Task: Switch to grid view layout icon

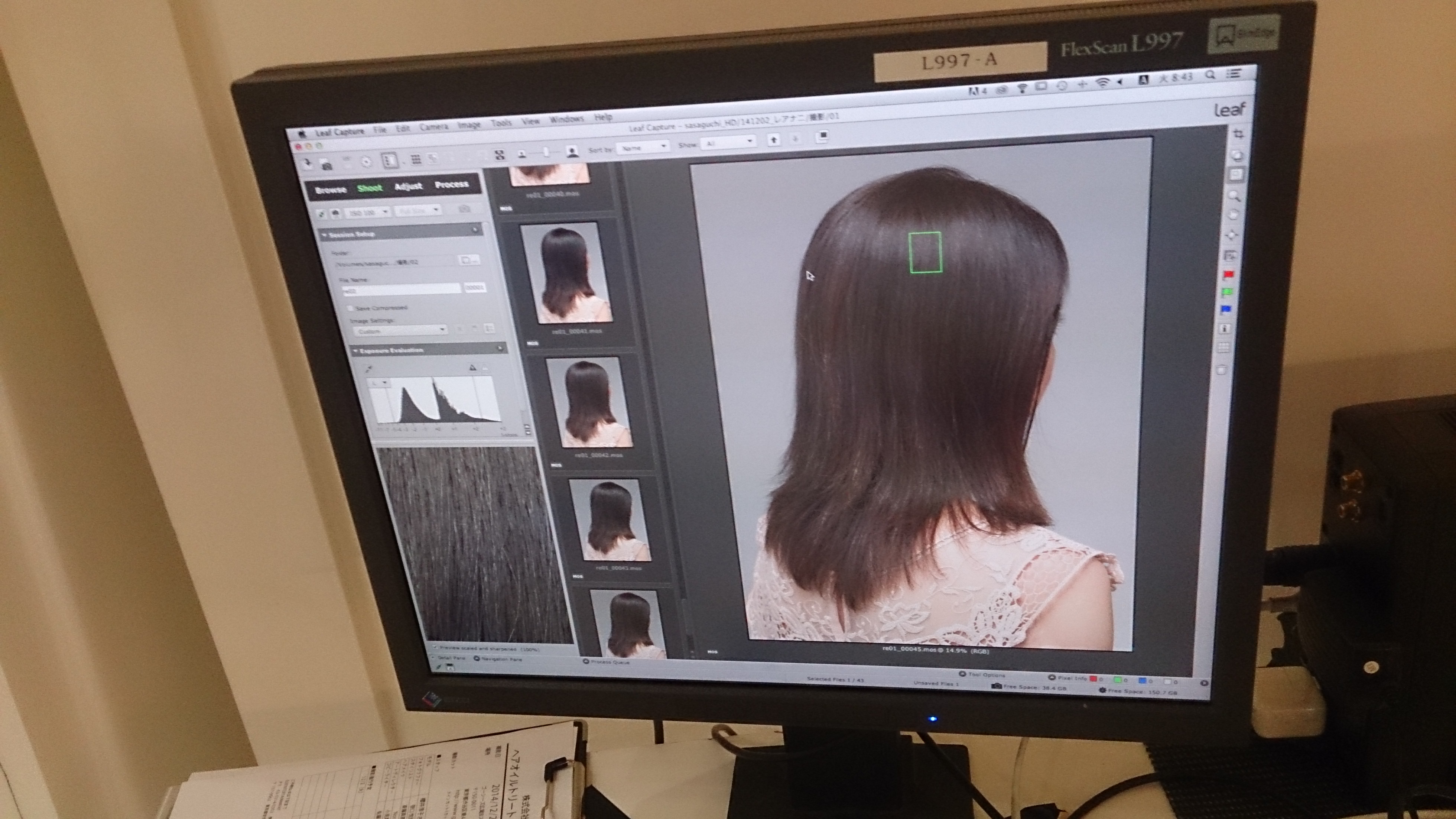Action: (416, 159)
